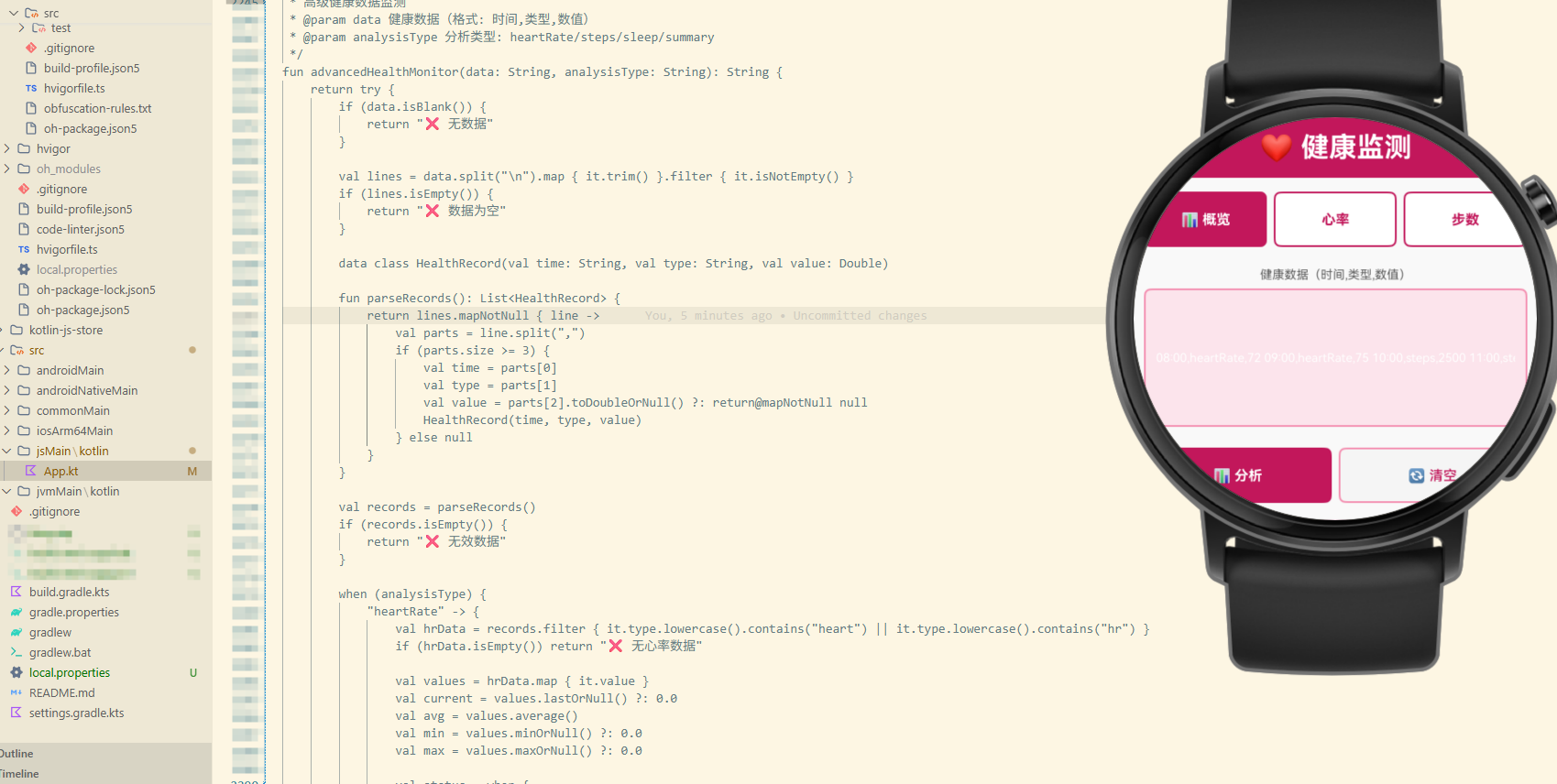The width and height of the screenshot is (1557, 784).
Task: Click the file icon of oh-package-lock.json5
Action: click(24, 290)
